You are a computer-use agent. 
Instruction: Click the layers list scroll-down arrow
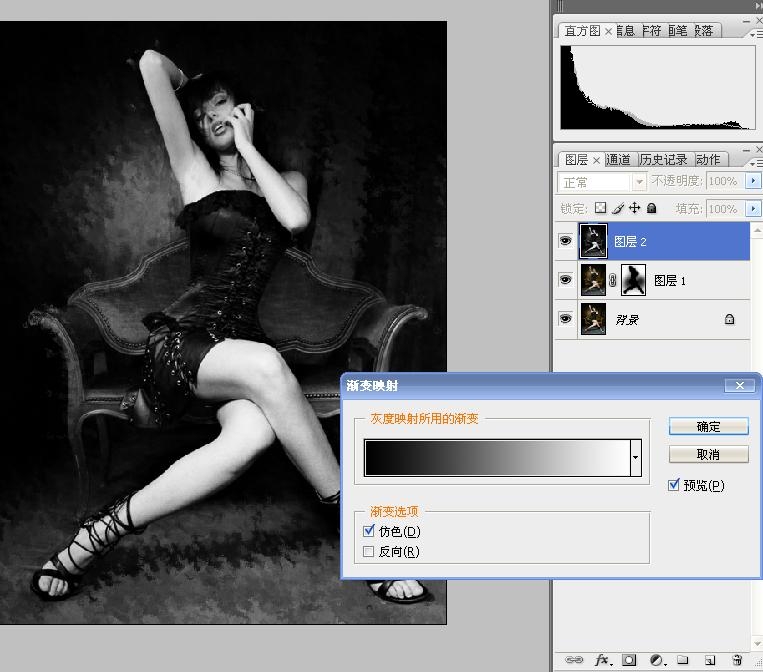(x=758, y=643)
